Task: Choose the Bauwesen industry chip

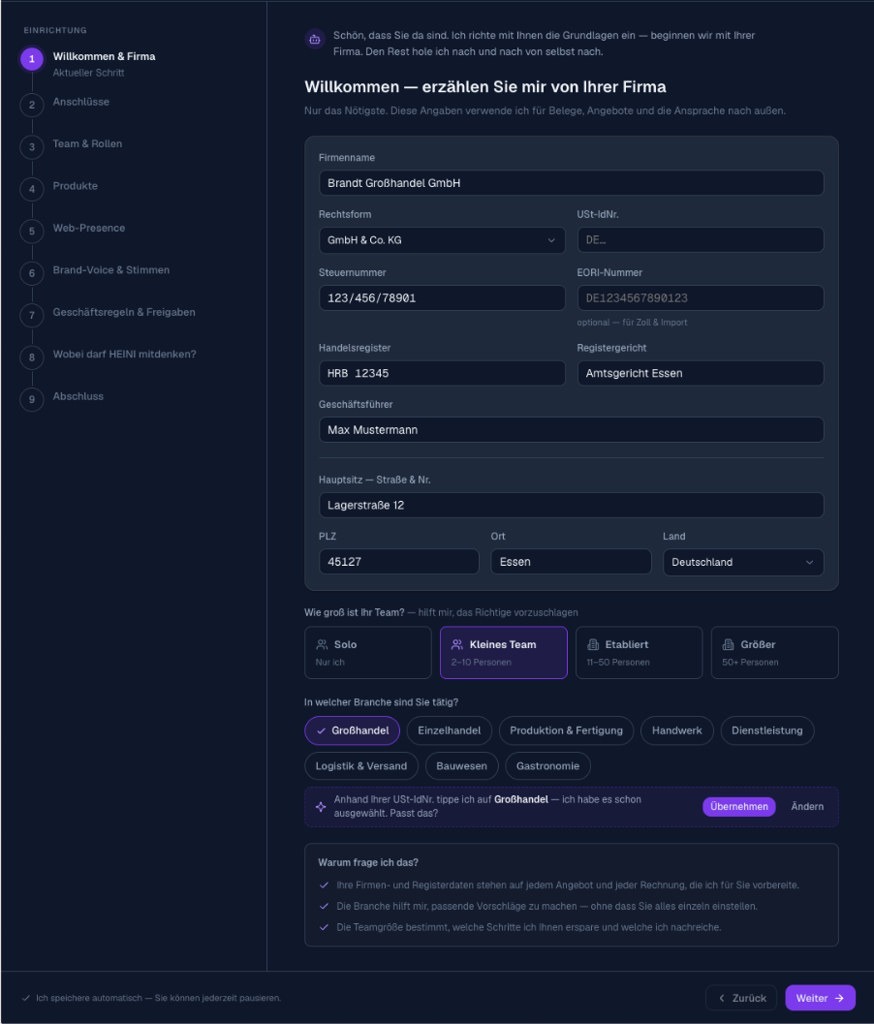Action: click(462, 766)
